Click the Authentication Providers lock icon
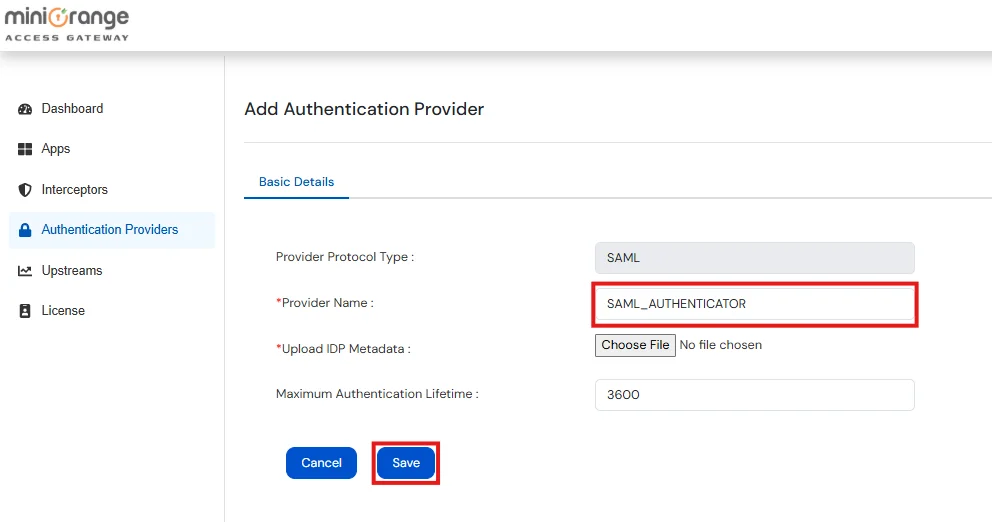This screenshot has height=522, width=992. [25, 230]
